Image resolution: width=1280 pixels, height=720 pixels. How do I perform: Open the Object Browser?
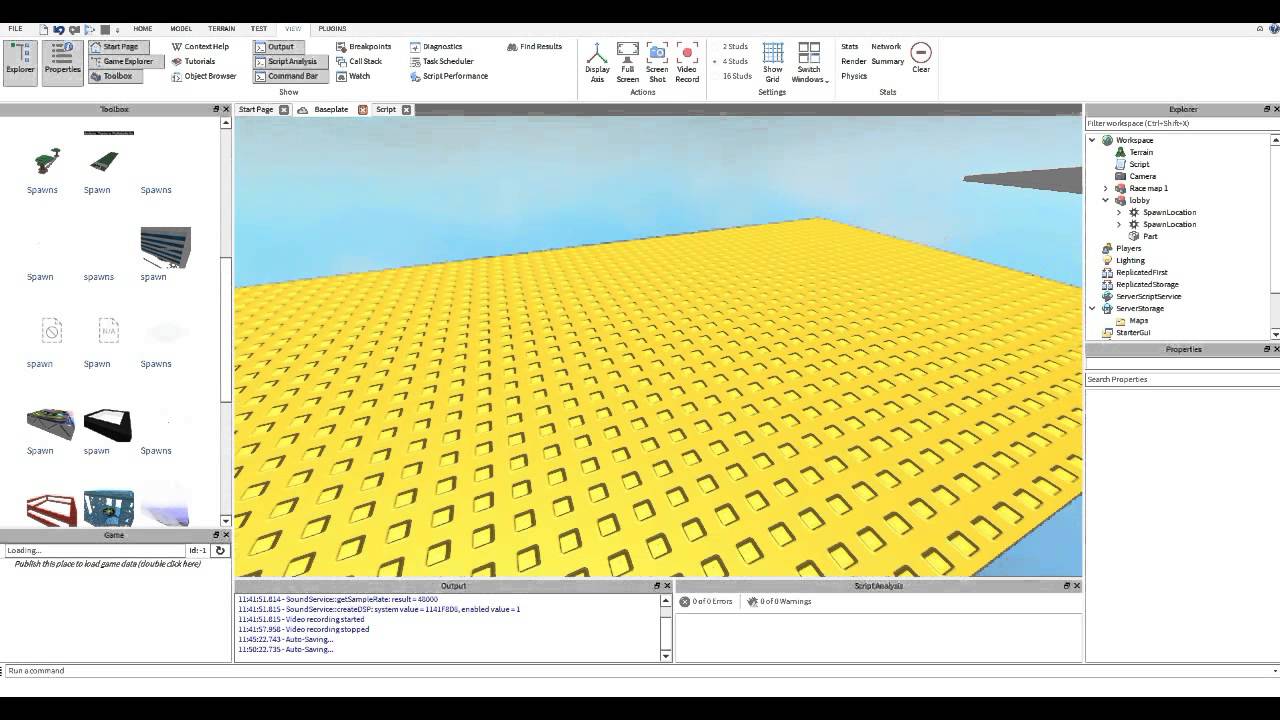(203, 76)
